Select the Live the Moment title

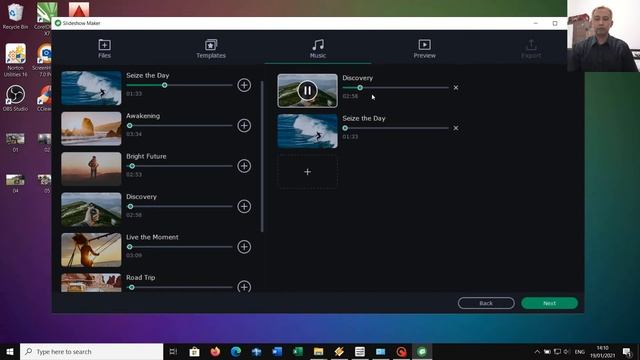pos(152,237)
